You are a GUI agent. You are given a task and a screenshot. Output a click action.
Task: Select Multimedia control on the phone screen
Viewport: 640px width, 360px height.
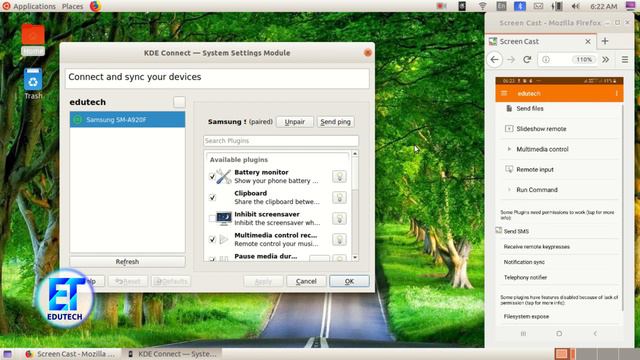(x=559, y=149)
